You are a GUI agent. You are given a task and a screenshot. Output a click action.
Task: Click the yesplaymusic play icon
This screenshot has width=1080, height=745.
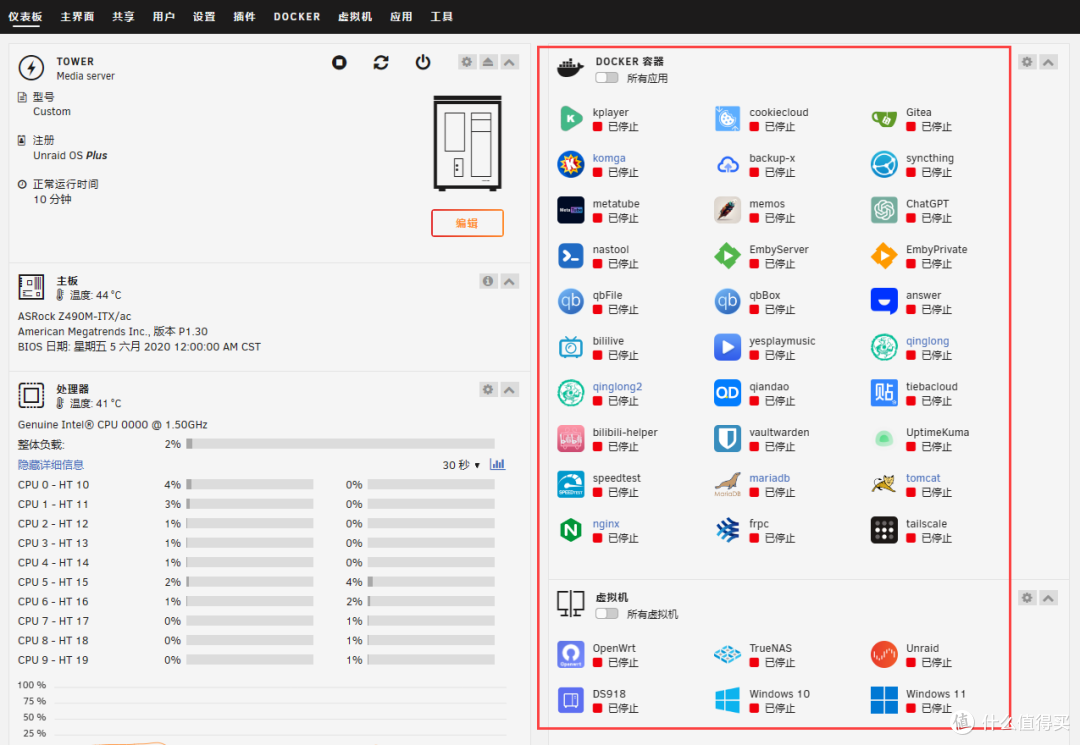[727, 347]
